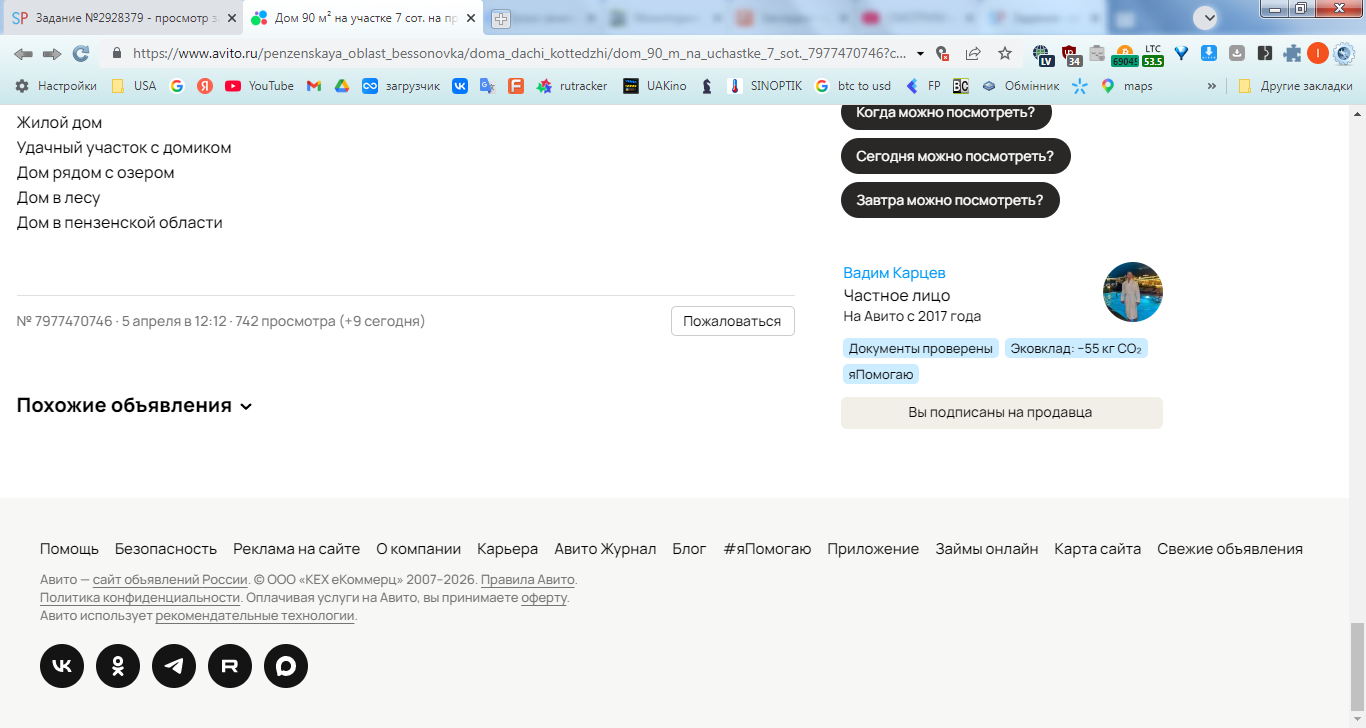Open the USA bookmarks folder
Viewport: 1366px width, 728px height.
[x=133, y=86]
